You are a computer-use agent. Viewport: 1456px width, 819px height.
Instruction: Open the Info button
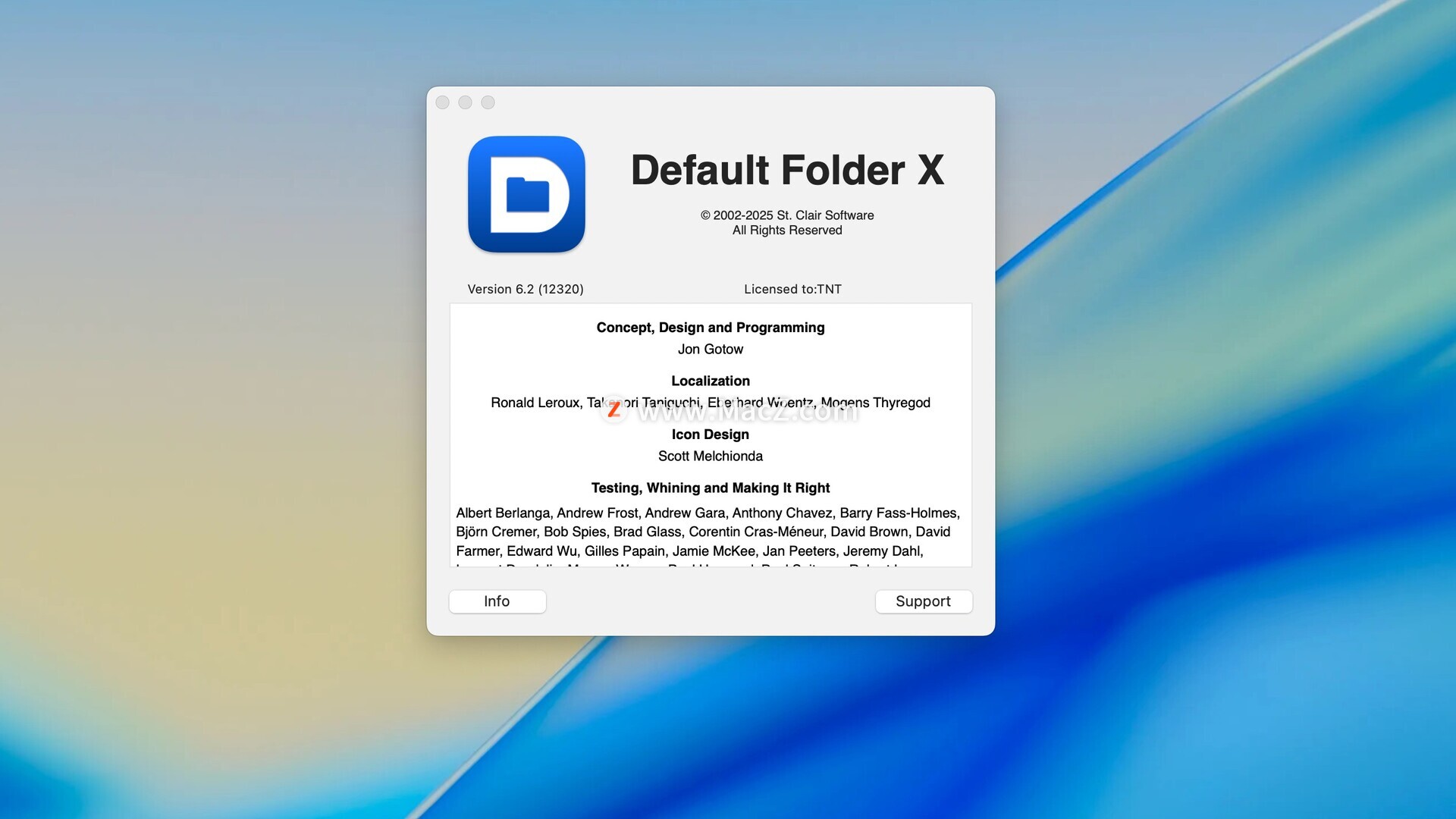(x=497, y=601)
